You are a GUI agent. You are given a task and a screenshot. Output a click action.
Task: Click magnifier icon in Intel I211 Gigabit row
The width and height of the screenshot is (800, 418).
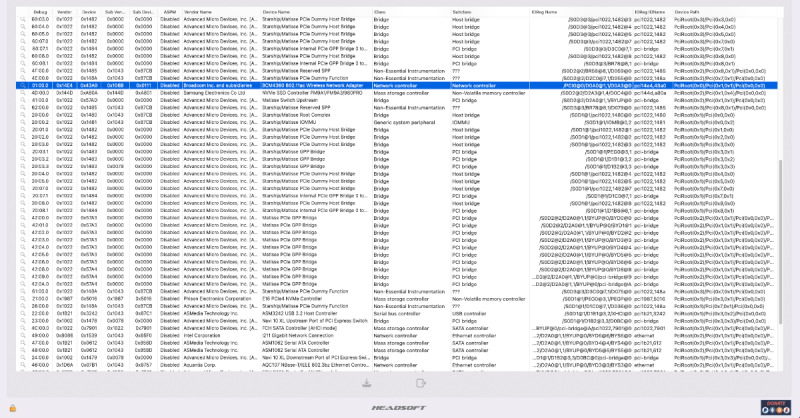click(23, 335)
